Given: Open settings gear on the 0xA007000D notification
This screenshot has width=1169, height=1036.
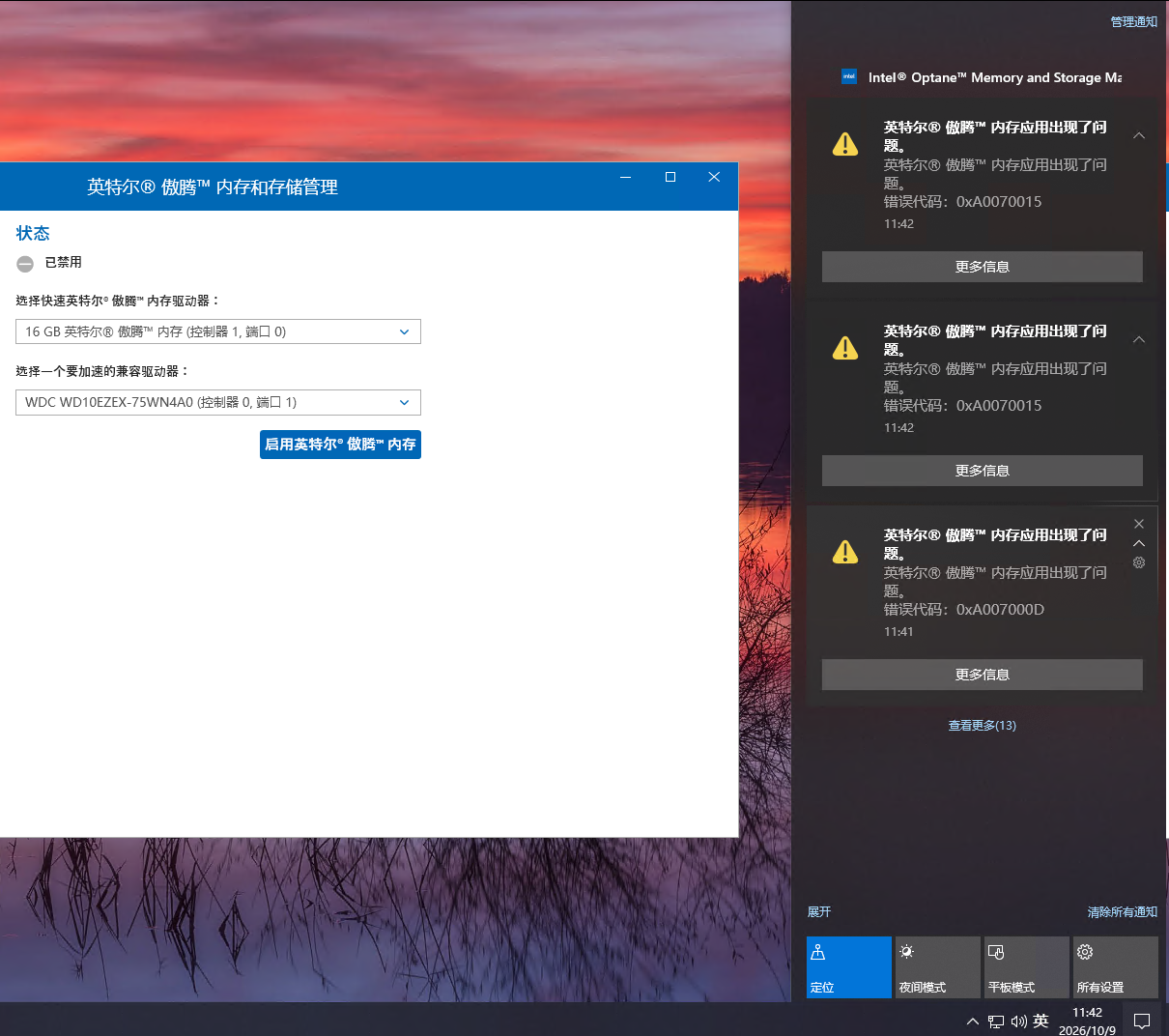Looking at the screenshot, I should [x=1139, y=562].
